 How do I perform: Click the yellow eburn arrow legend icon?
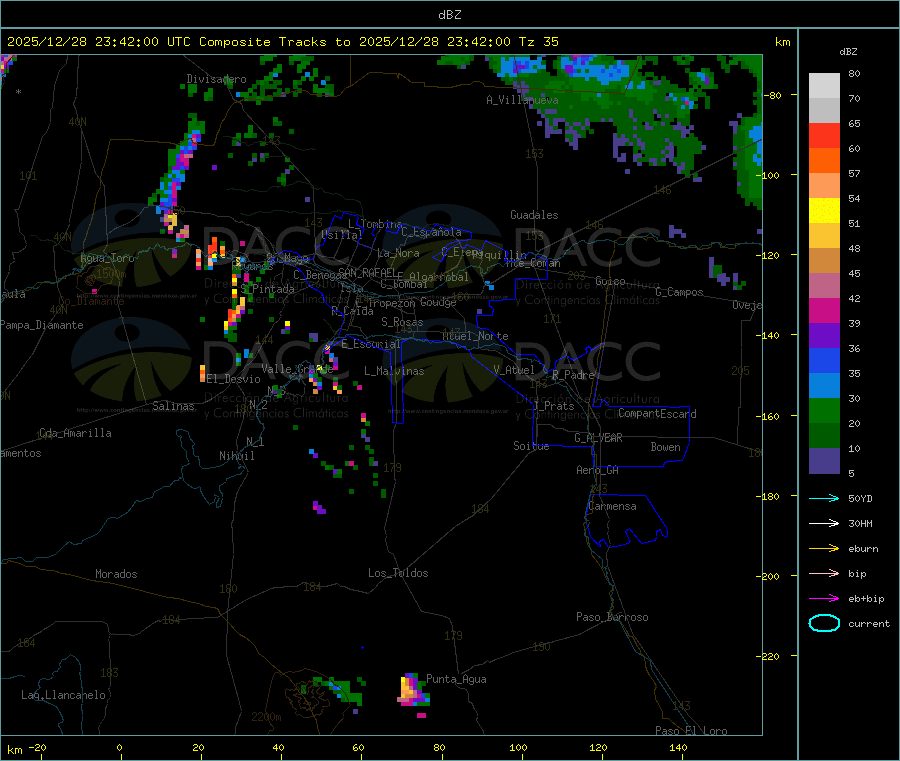coord(824,548)
